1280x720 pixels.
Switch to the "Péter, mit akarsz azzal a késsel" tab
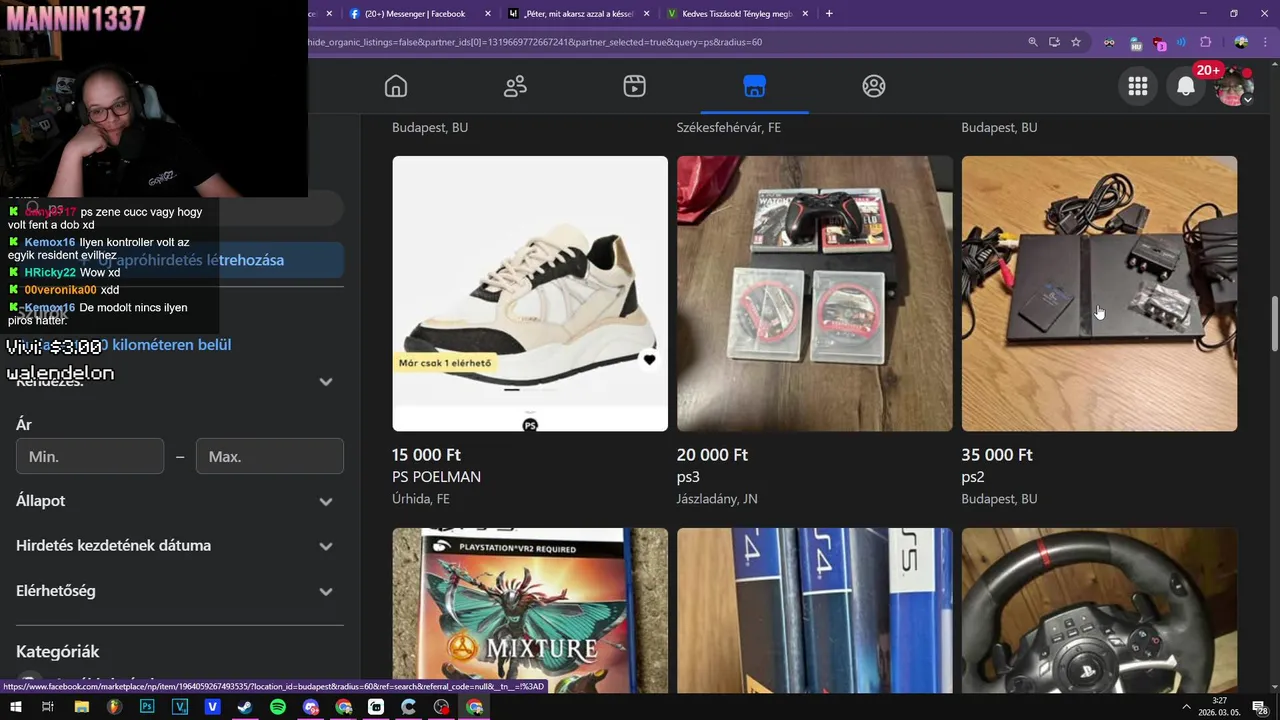click(580, 13)
